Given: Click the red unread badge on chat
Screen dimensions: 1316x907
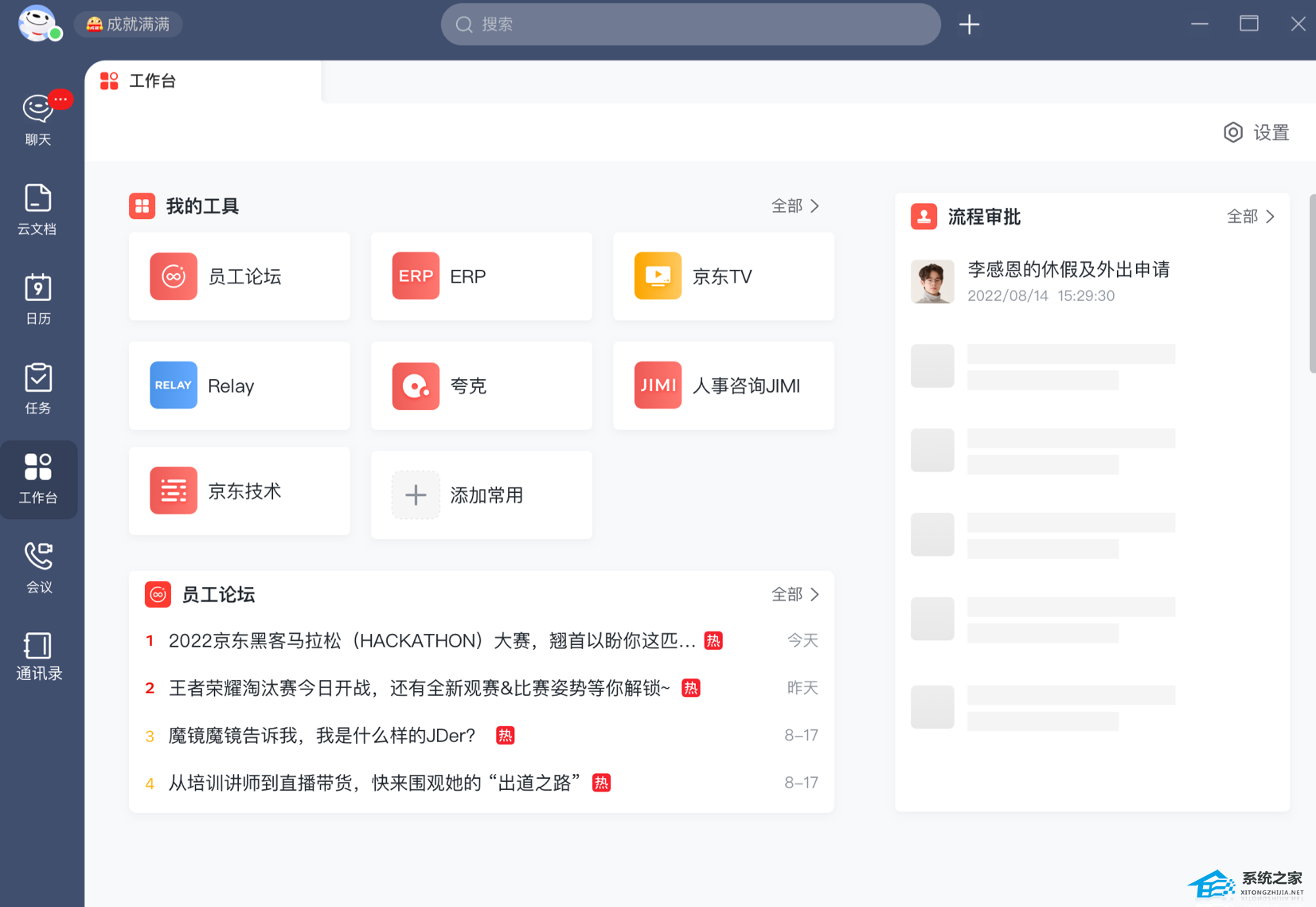Looking at the screenshot, I should (61, 100).
